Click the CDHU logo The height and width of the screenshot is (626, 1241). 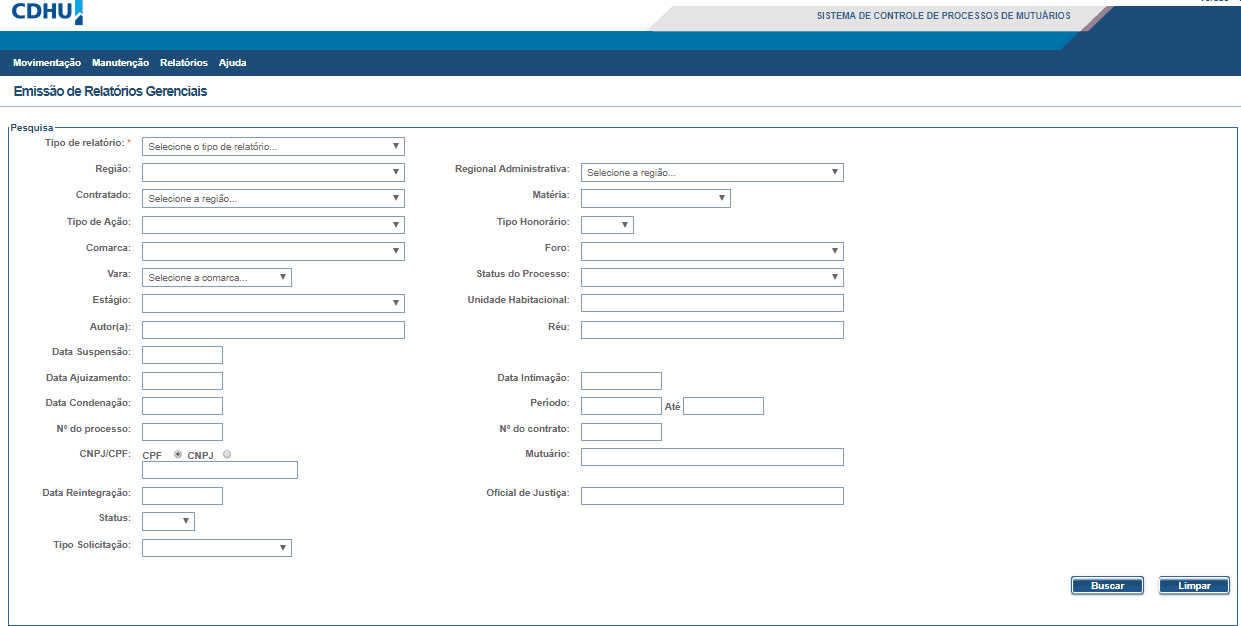pyautogui.click(x=47, y=12)
